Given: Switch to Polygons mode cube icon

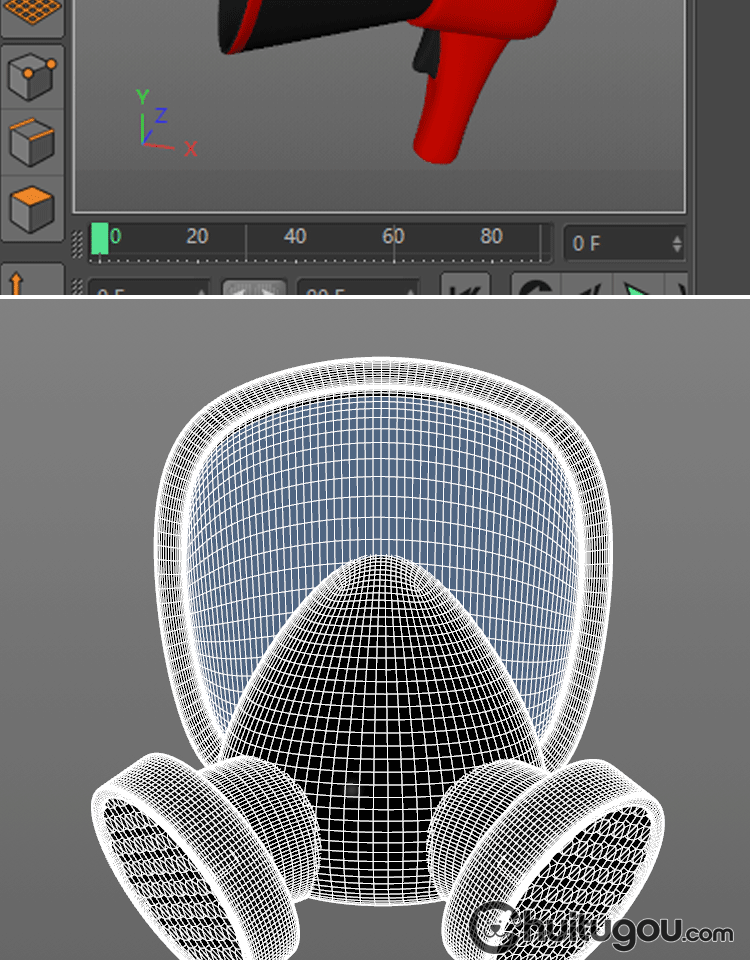Looking at the screenshot, I should coord(32,209).
